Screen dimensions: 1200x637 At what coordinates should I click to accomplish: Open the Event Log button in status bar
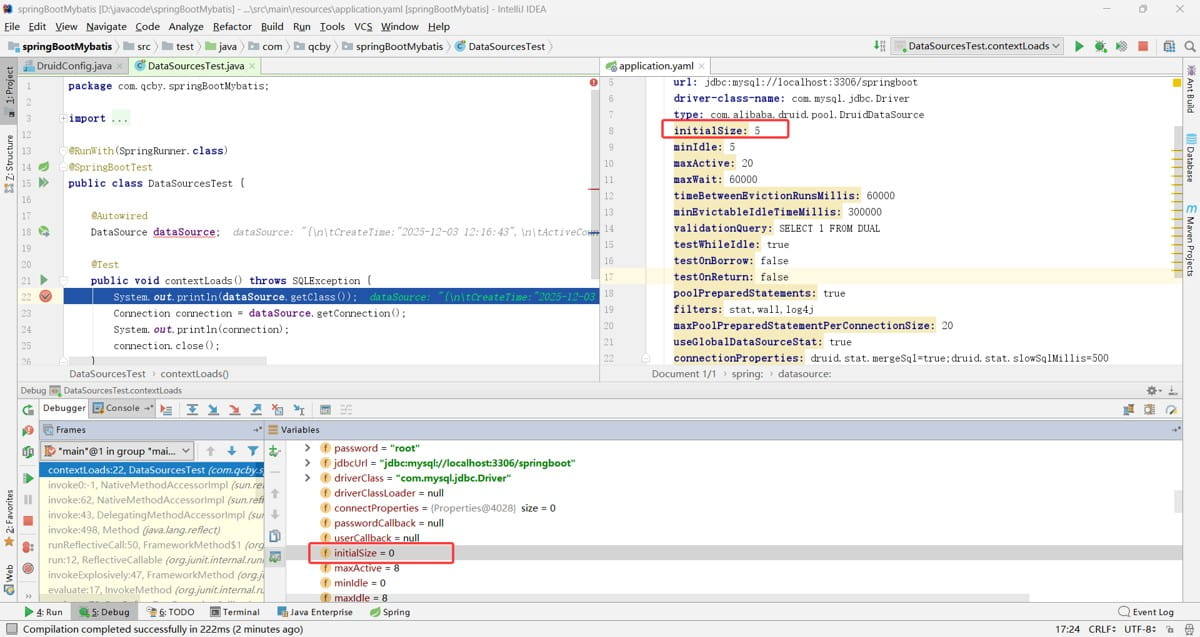[1146, 612]
